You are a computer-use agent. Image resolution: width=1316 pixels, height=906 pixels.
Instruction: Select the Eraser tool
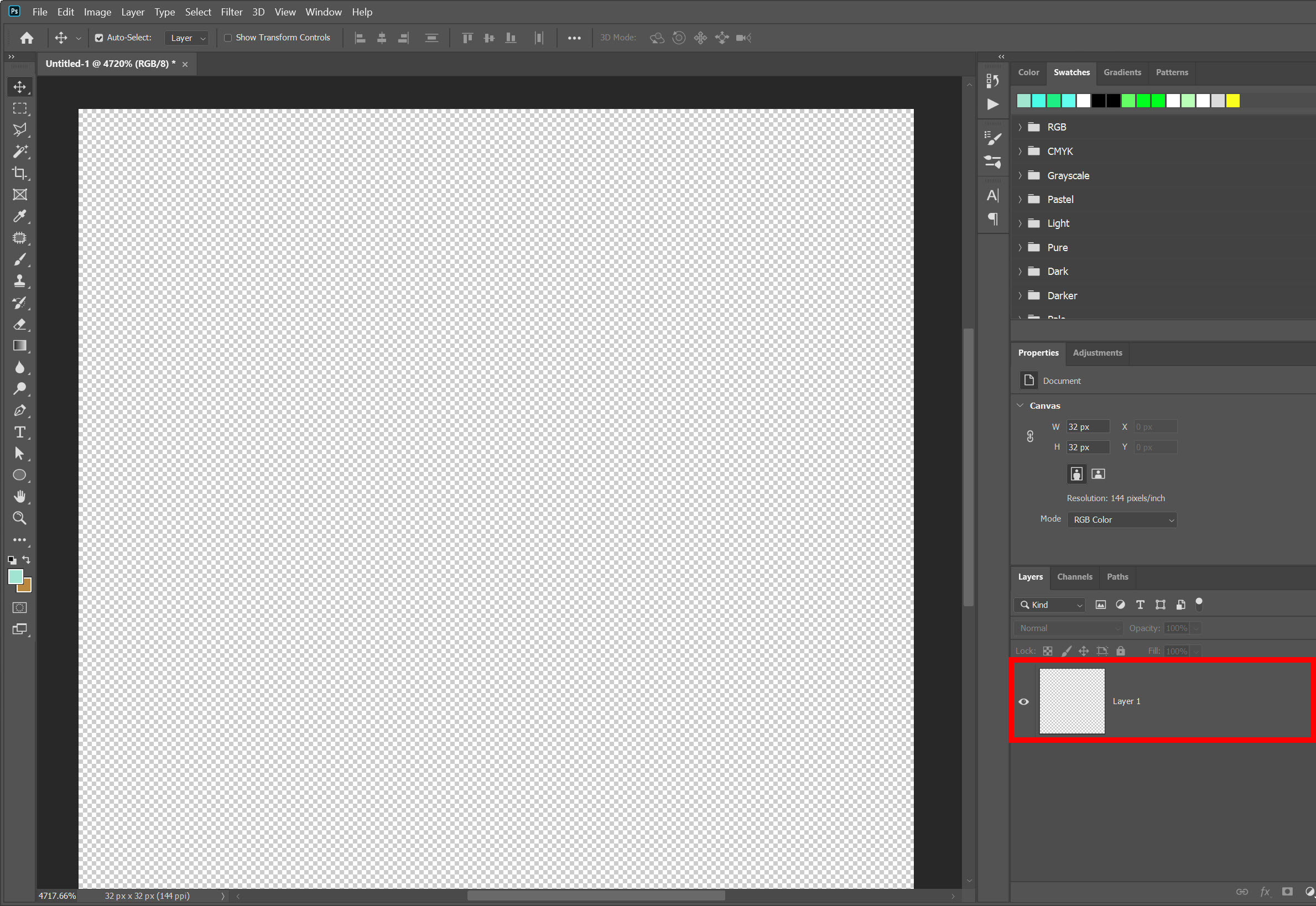(x=20, y=324)
